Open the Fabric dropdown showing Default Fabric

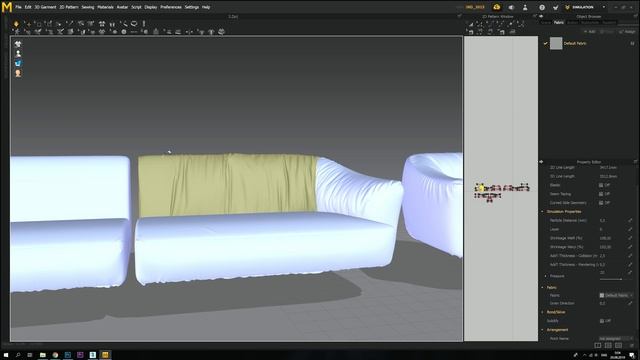616,295
